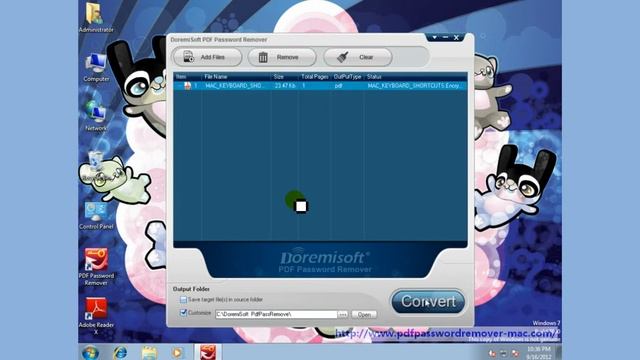Click the Remove button with trash icon
Screen dimensions: 640x360
pyautogui.click(x=282, y=57)
